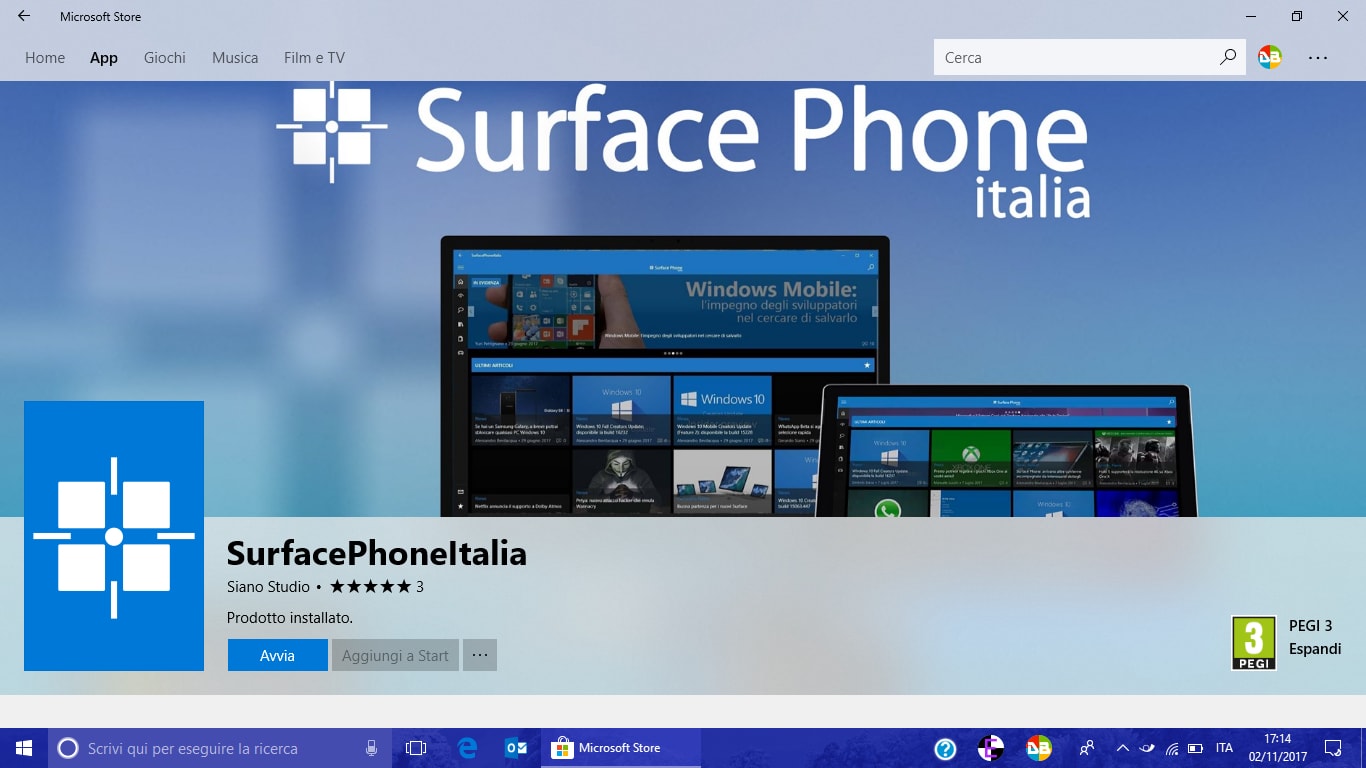Expand the PEGI 3 rating with Espandi
Image resolution: width=1366 pixels, height=768 pixels.
pos(1315,648)
